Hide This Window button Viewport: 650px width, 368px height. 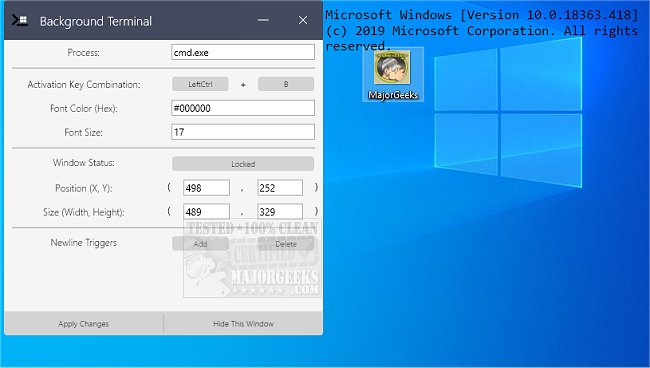(x=243, y=324)
